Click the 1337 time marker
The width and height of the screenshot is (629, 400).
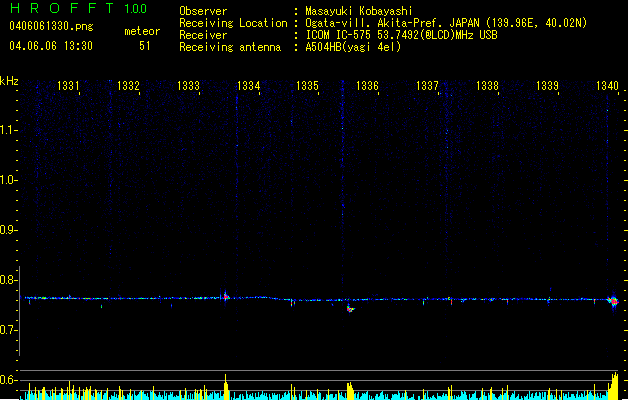coord(428,86)
